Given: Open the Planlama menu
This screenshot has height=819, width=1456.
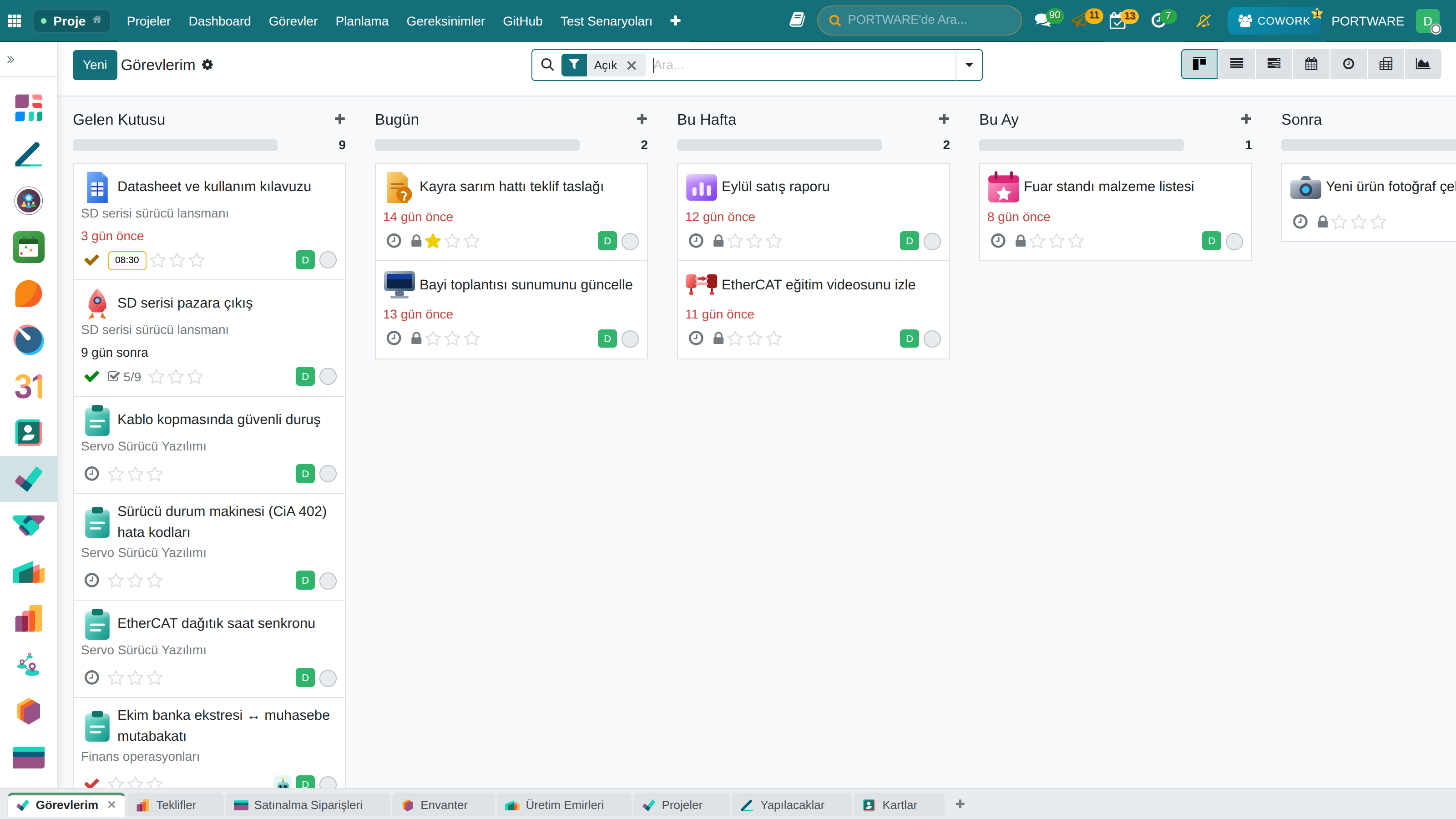Looking at the screenshot, I should (362, 21).
